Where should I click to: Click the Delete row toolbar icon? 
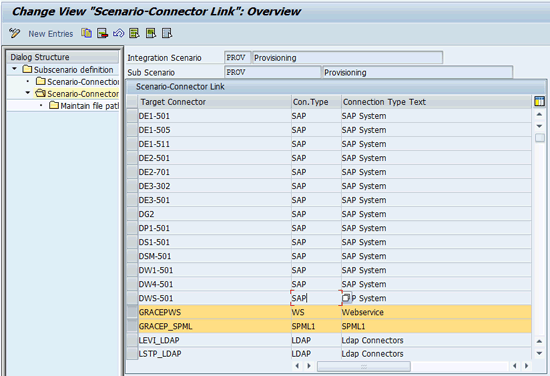[102, 33]
